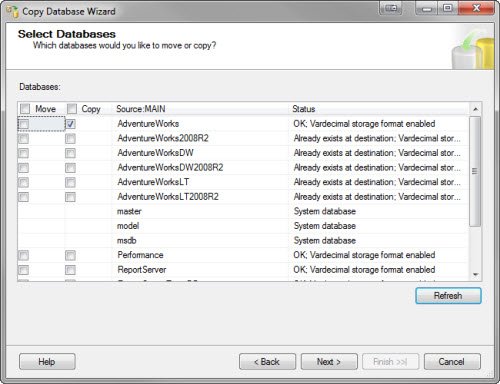
Task: Check Move for AdventureWorksLT
Action: click(24, 182)
